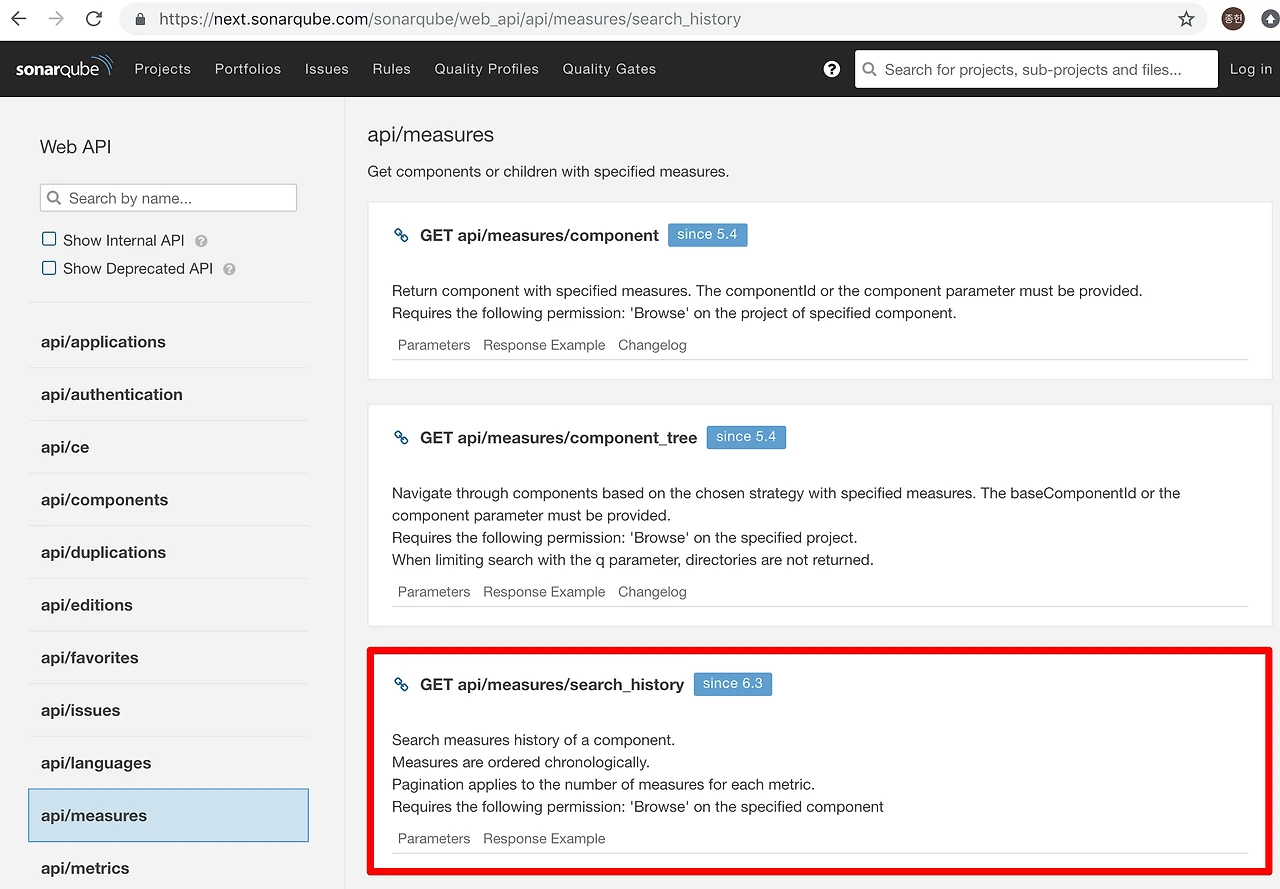Screen dimensions: 1280x889
Task: Navigate to Quality Profiles
Action: [x=487, y=69]
